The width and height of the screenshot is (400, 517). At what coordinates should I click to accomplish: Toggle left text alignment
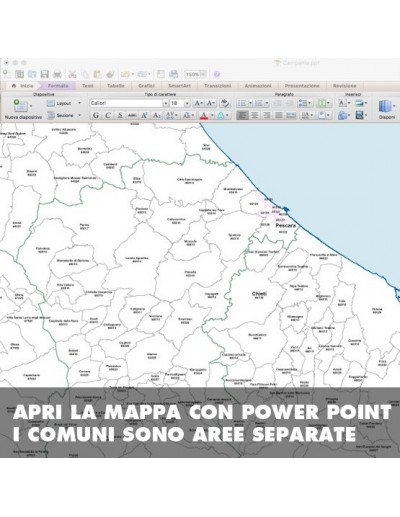click(x=242, y=115)
